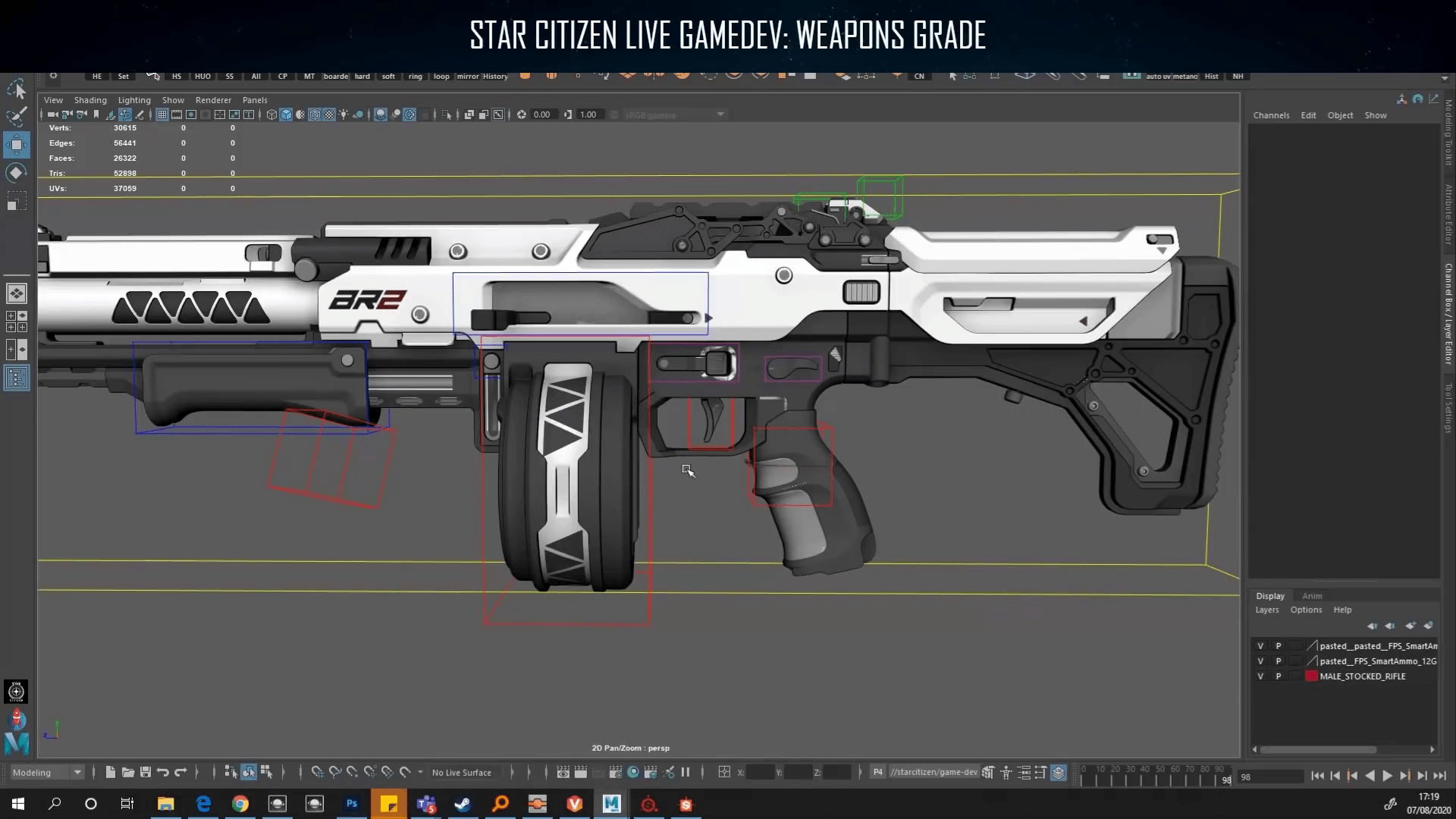This screenshot has width=1456, height=819.
Task: Click the Layers menu in the layer editor
Action: 1267,610
